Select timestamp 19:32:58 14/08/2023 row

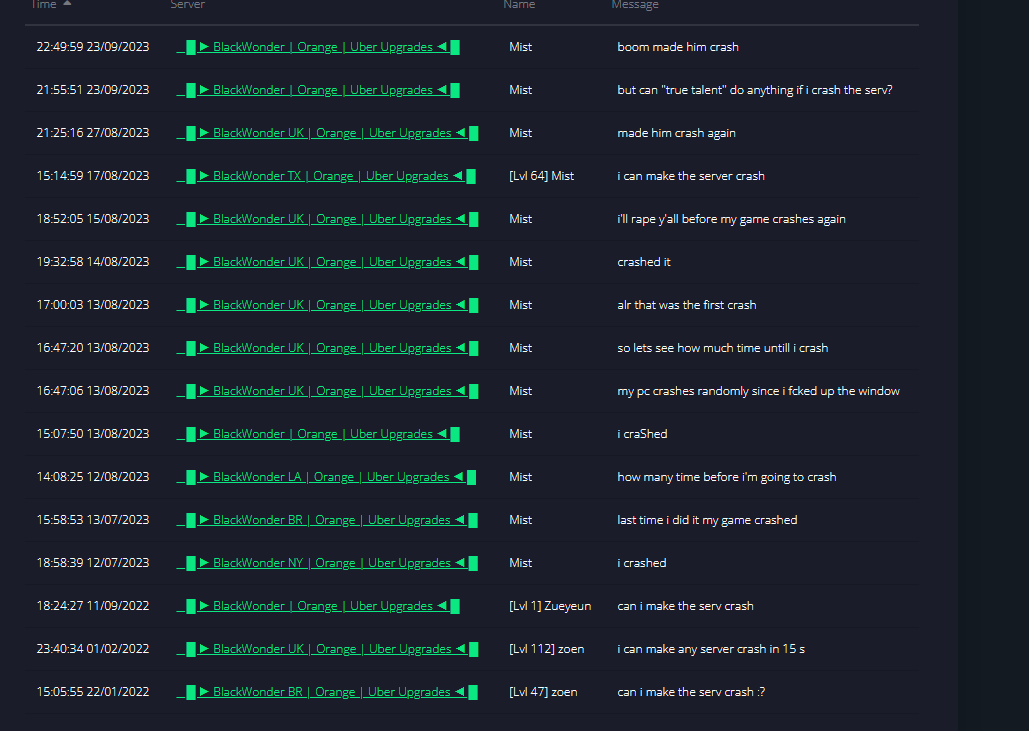pos(471,262)
